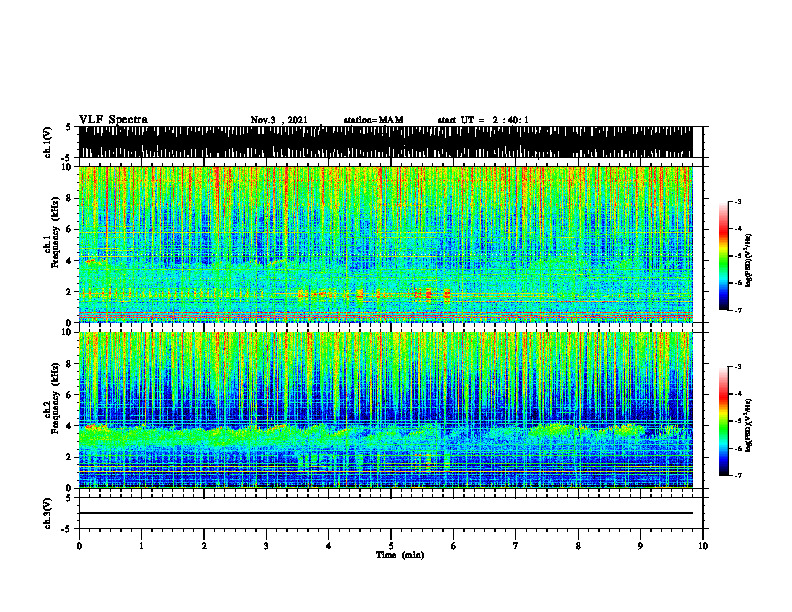Click the "VLF Spectra" plot title

click(x=113, y=119)
